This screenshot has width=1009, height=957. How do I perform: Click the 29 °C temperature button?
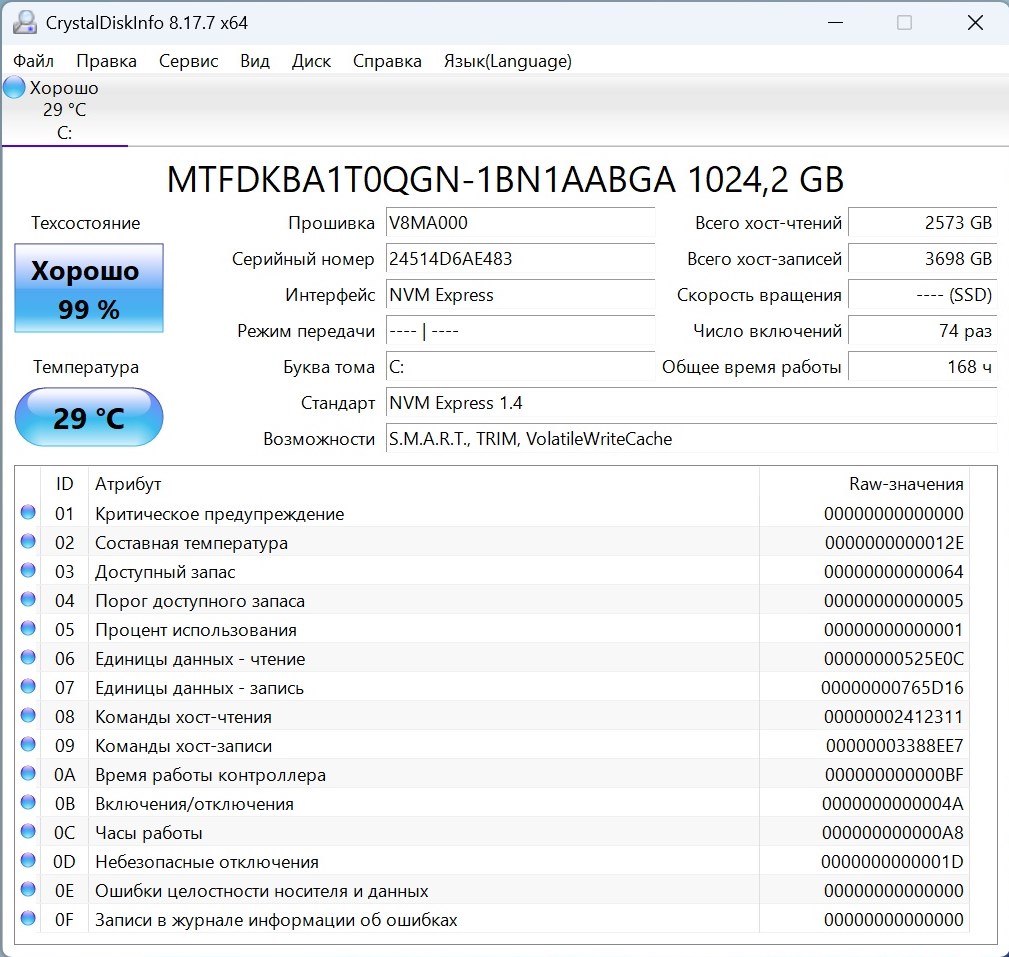(x=88, y=417)
